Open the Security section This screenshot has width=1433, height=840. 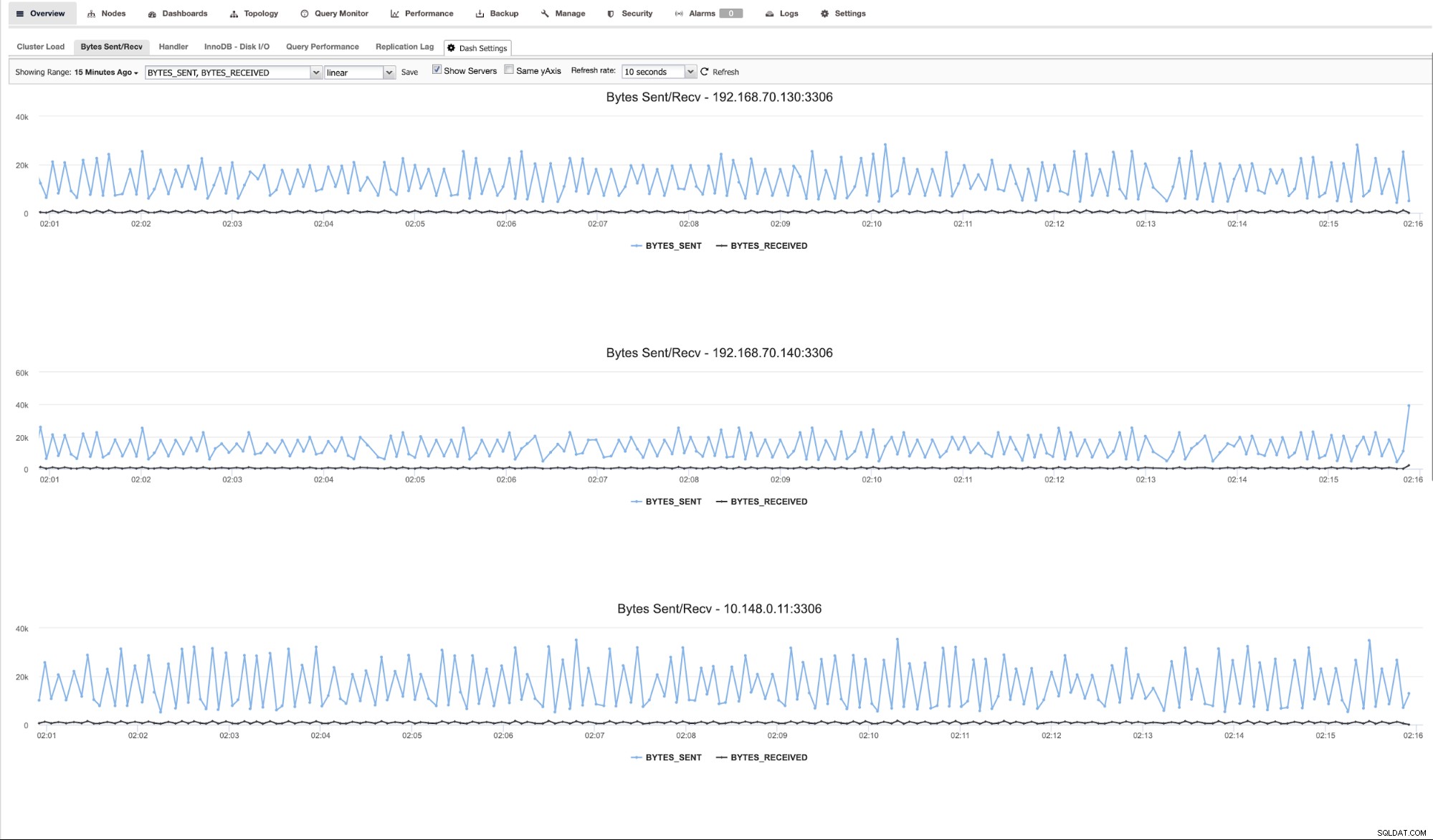629,14
